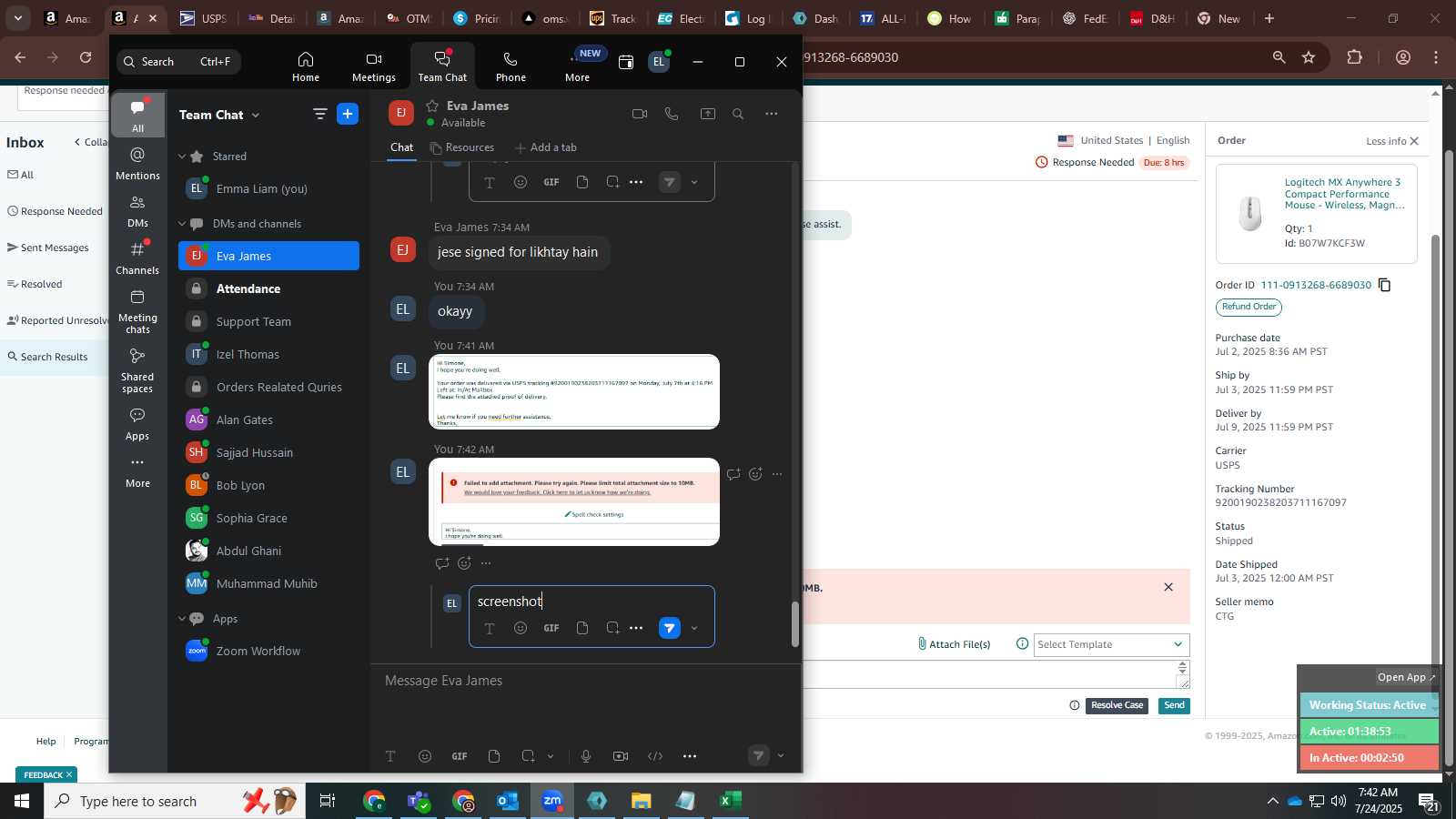Open the More menu in Zoom's top bar
Image resolution: width=1456 pixels, height=819 pixels.
(x=578, y=66)
